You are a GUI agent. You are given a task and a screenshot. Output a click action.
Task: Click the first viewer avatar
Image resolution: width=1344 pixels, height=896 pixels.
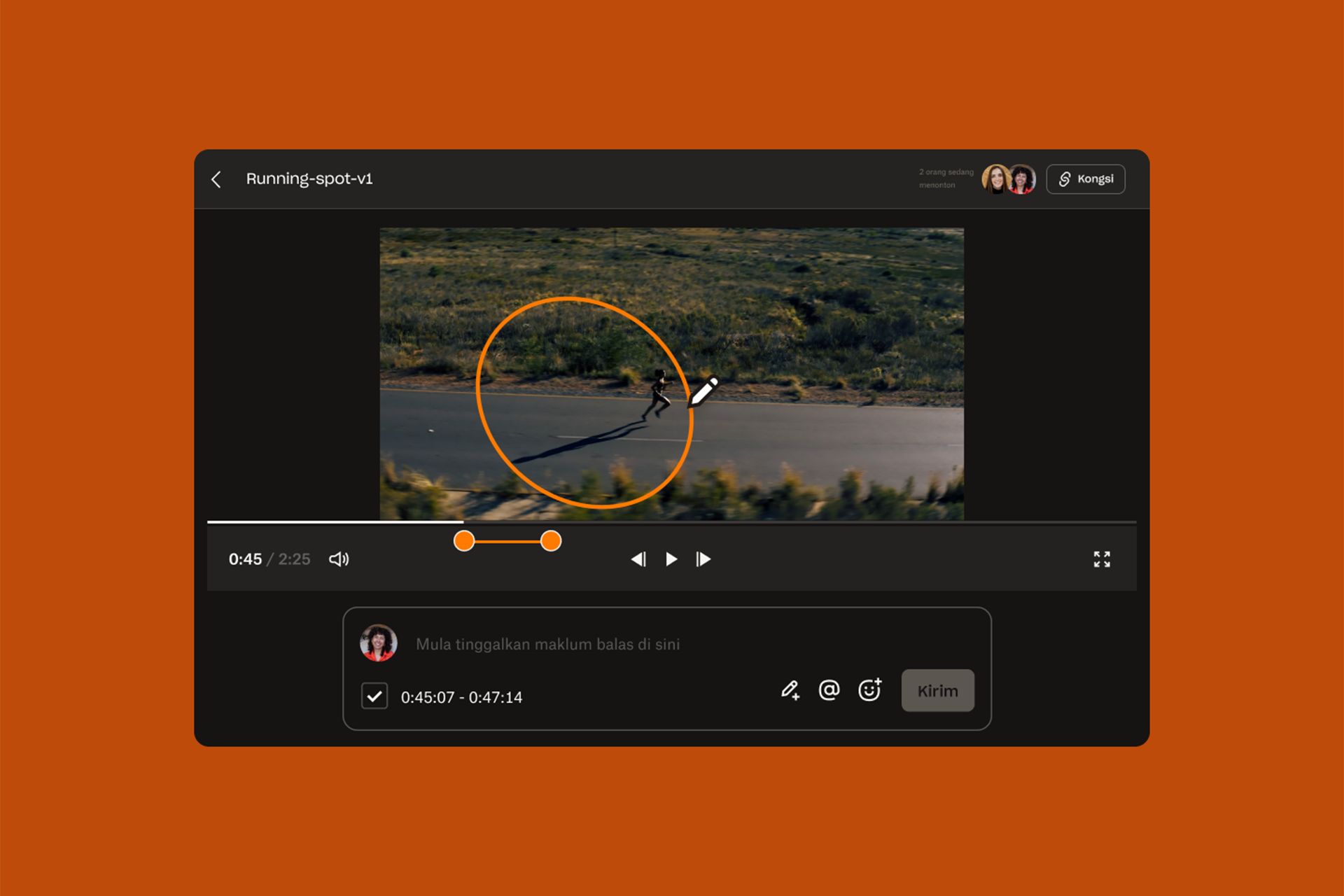pyautogui.click(x=994, y=179)
